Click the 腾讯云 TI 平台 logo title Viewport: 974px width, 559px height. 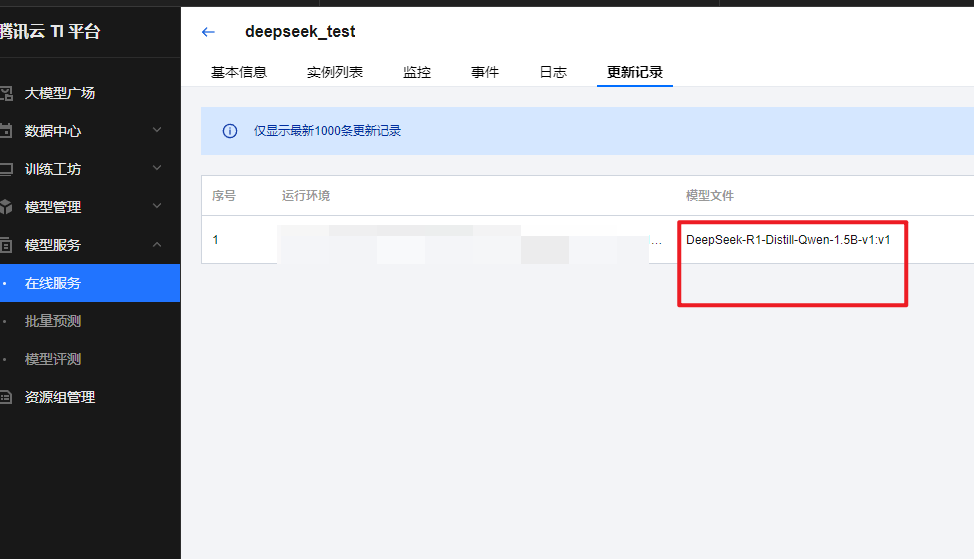click(50, 32)
